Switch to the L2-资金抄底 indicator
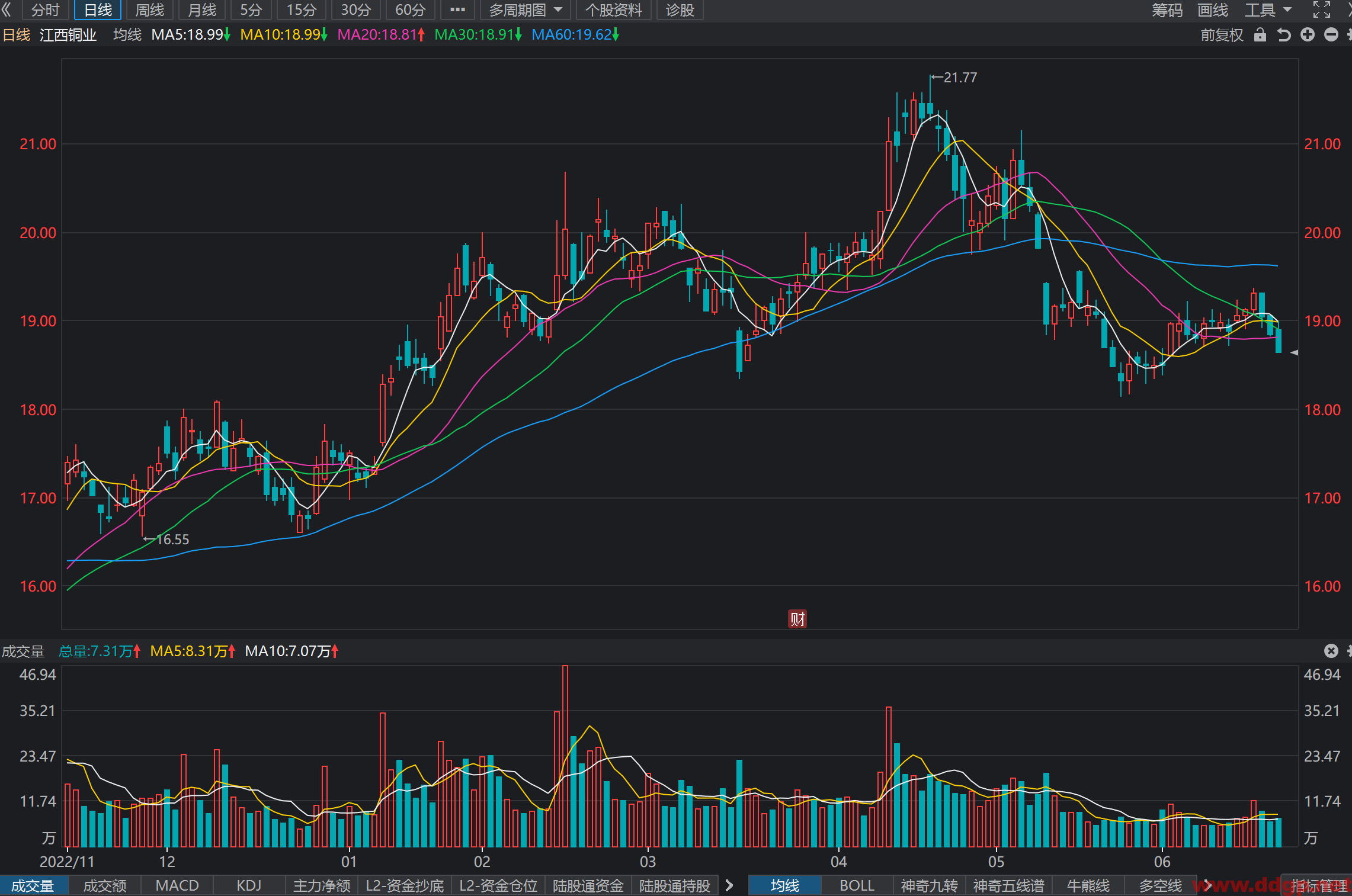The width and height of the screenshot is (1352, 896). click(405, 885)
